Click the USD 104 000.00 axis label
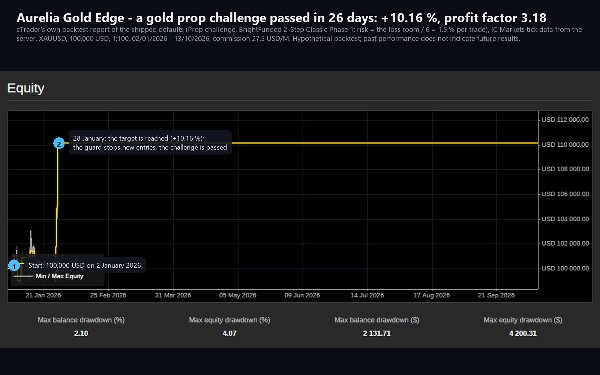Viewport: 600px width, 375px height. click(x=565, y=219)
